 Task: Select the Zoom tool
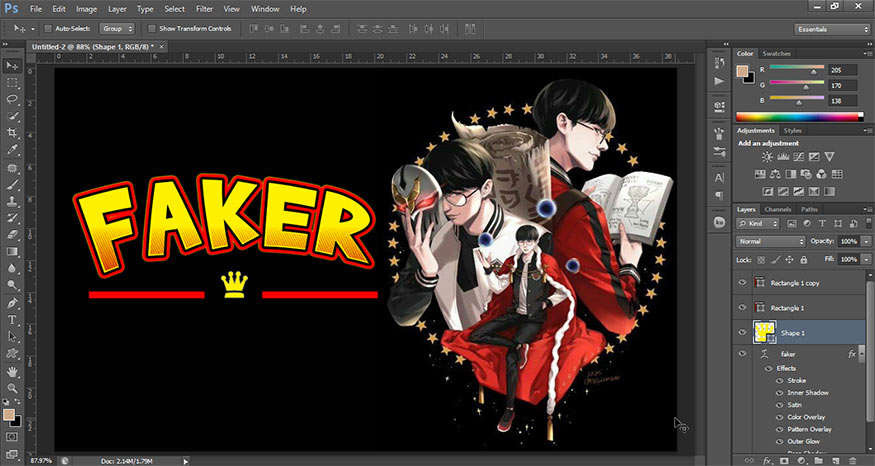click(12, 388)
